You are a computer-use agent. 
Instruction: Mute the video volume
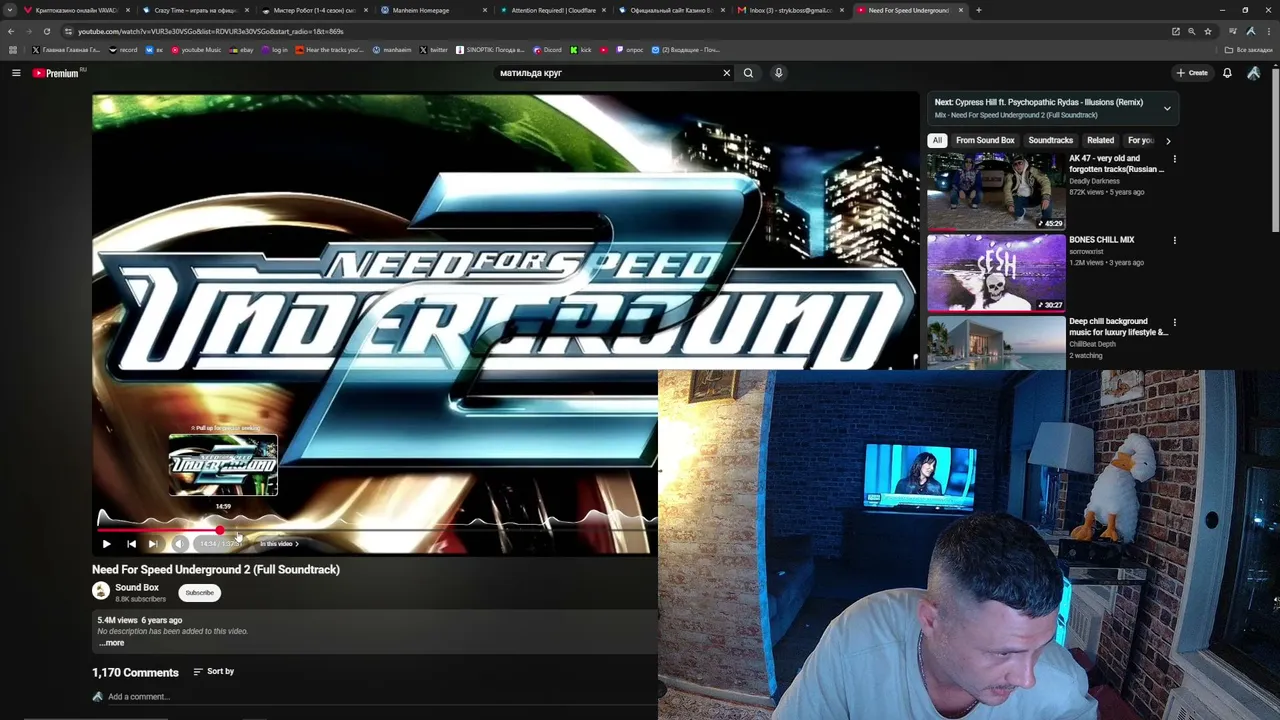[179, 544]
